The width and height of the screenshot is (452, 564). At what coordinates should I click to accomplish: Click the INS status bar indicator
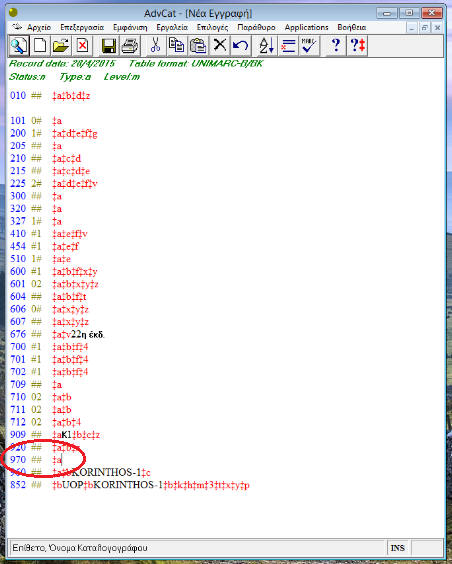click(x=397, y=548)
